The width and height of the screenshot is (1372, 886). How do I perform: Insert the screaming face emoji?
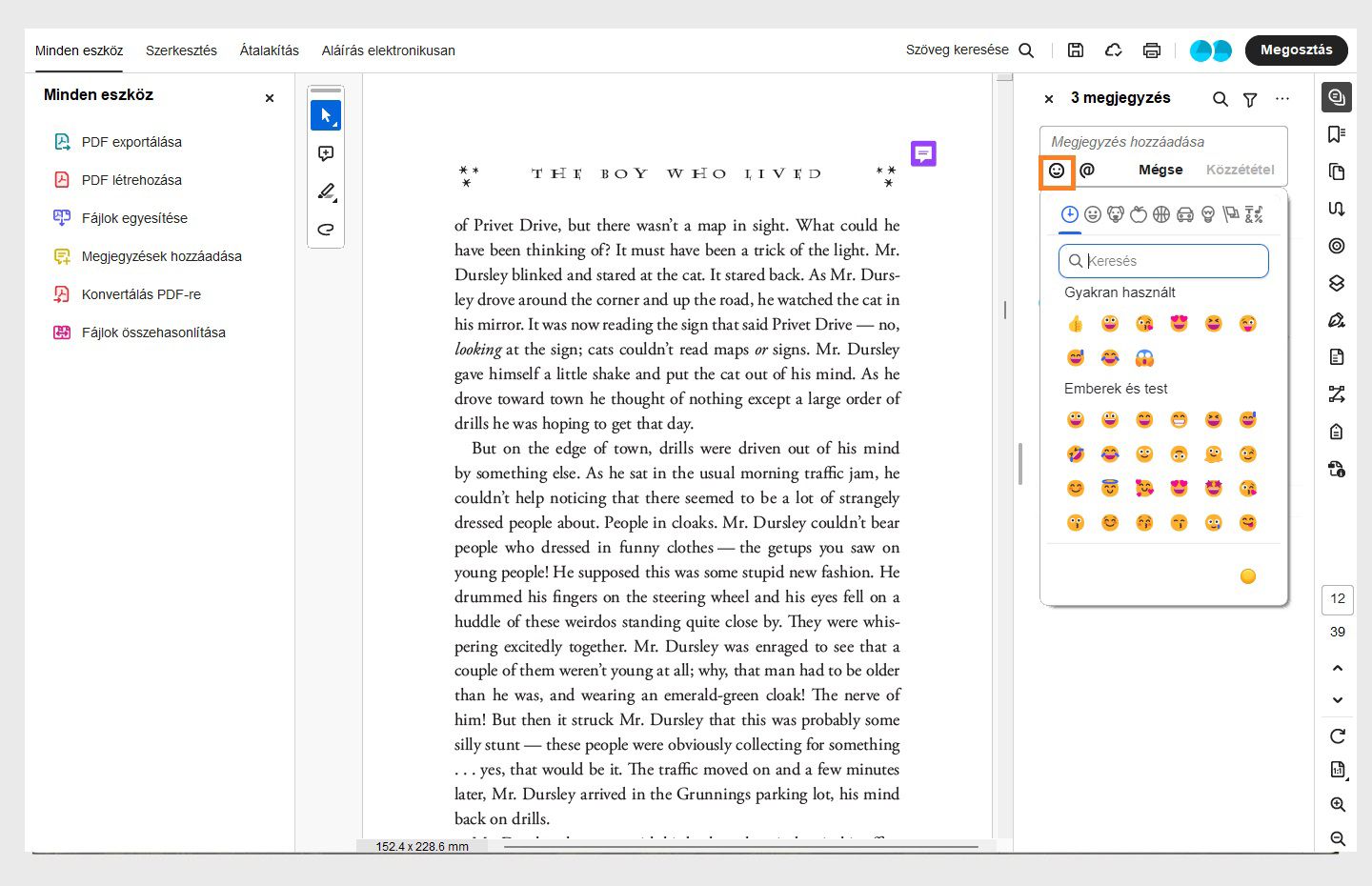pyautogui.click(x=1144, y=358)
